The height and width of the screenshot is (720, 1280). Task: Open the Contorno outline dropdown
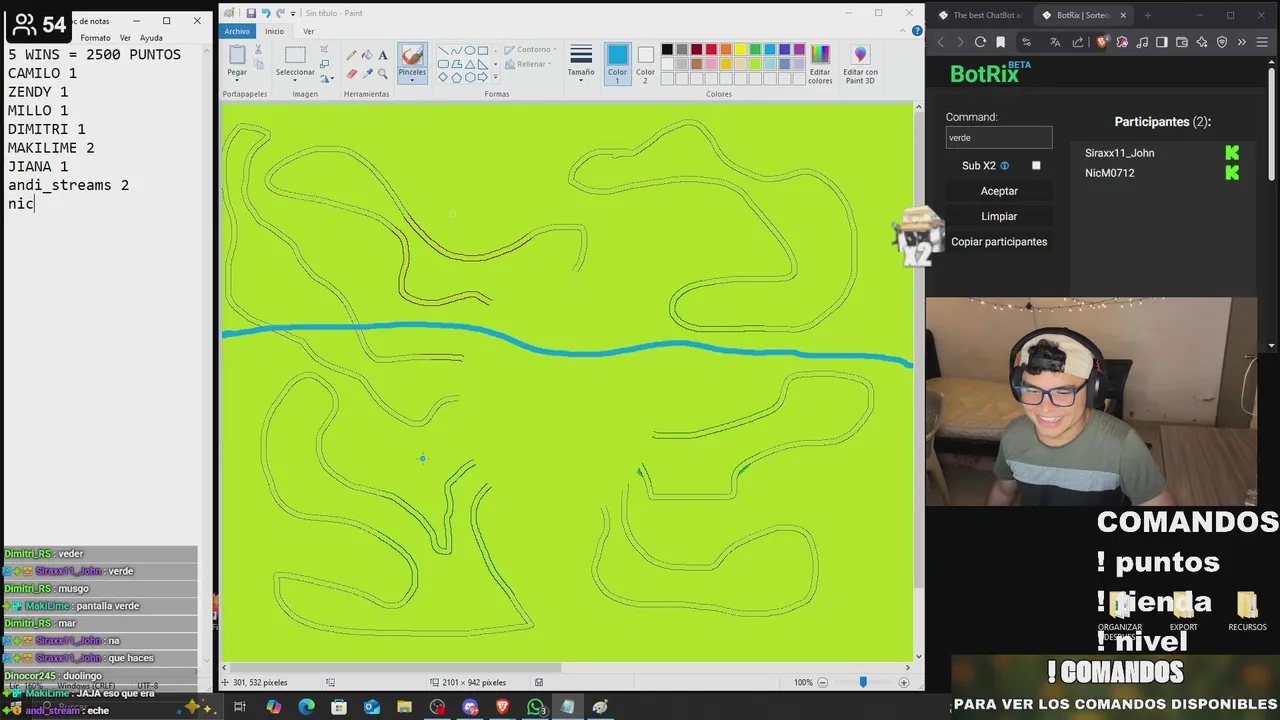[x=531, y=49]
